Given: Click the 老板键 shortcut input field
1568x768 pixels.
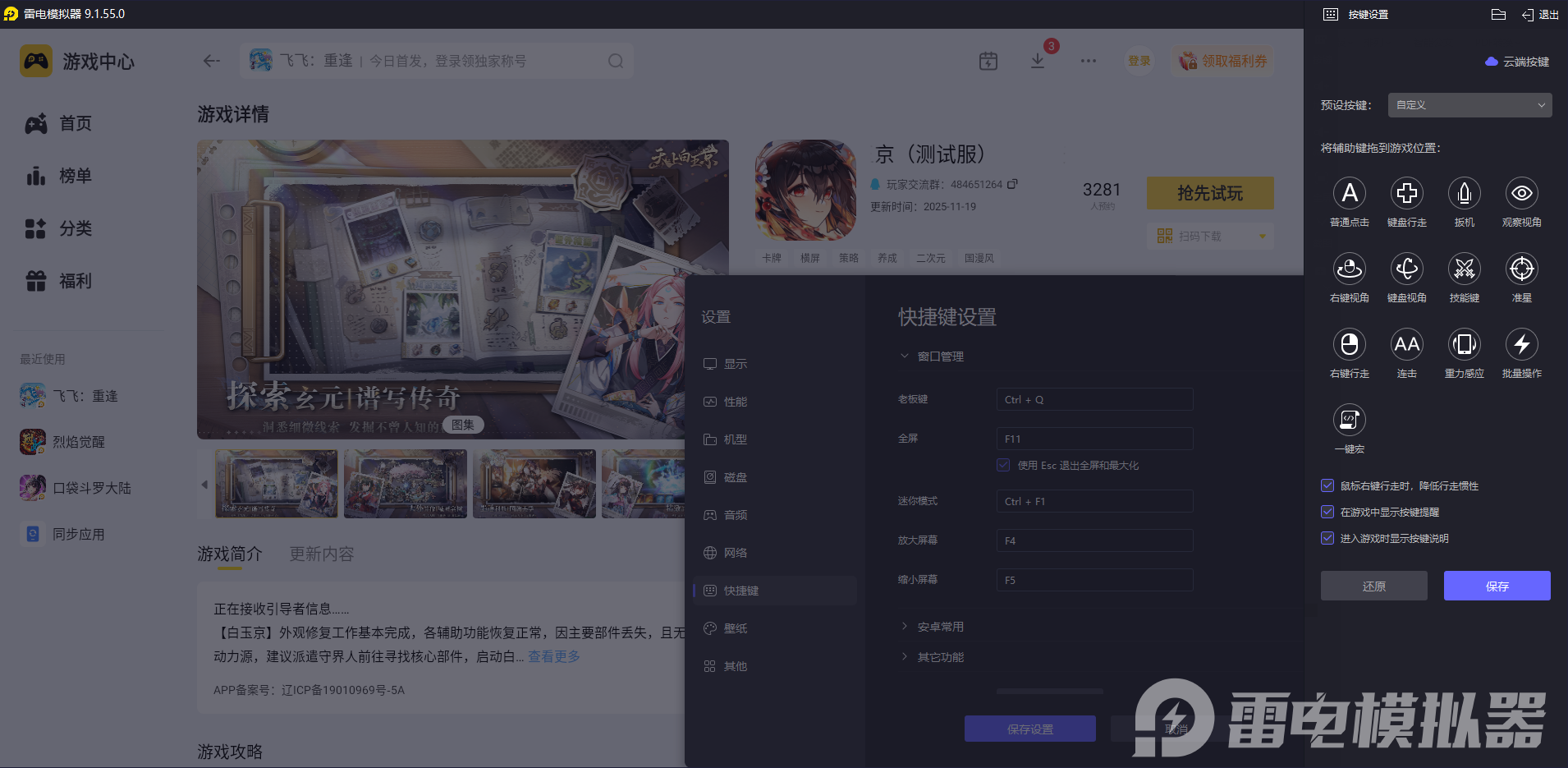Looking at the screenshot, I should pos(1093,398).
